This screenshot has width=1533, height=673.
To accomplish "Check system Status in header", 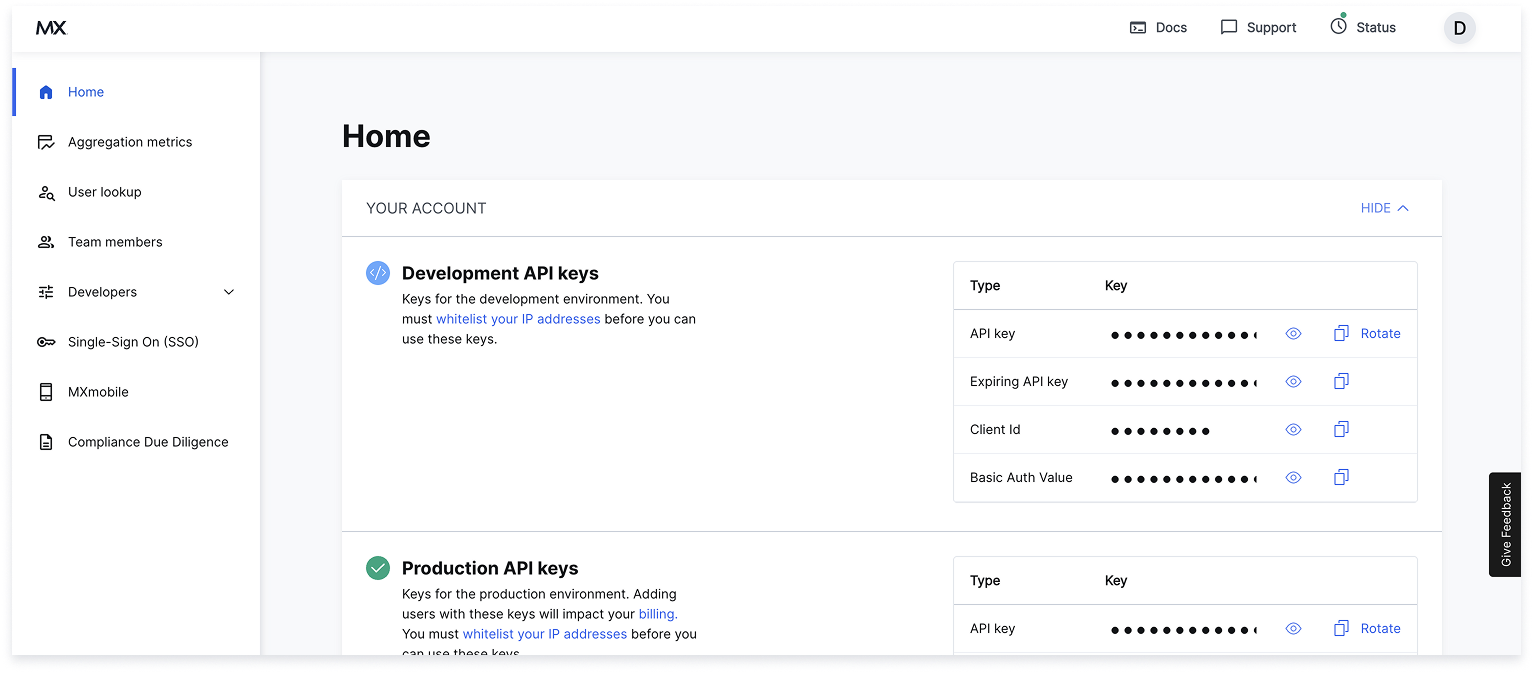I will click(x=1362, y=27).
